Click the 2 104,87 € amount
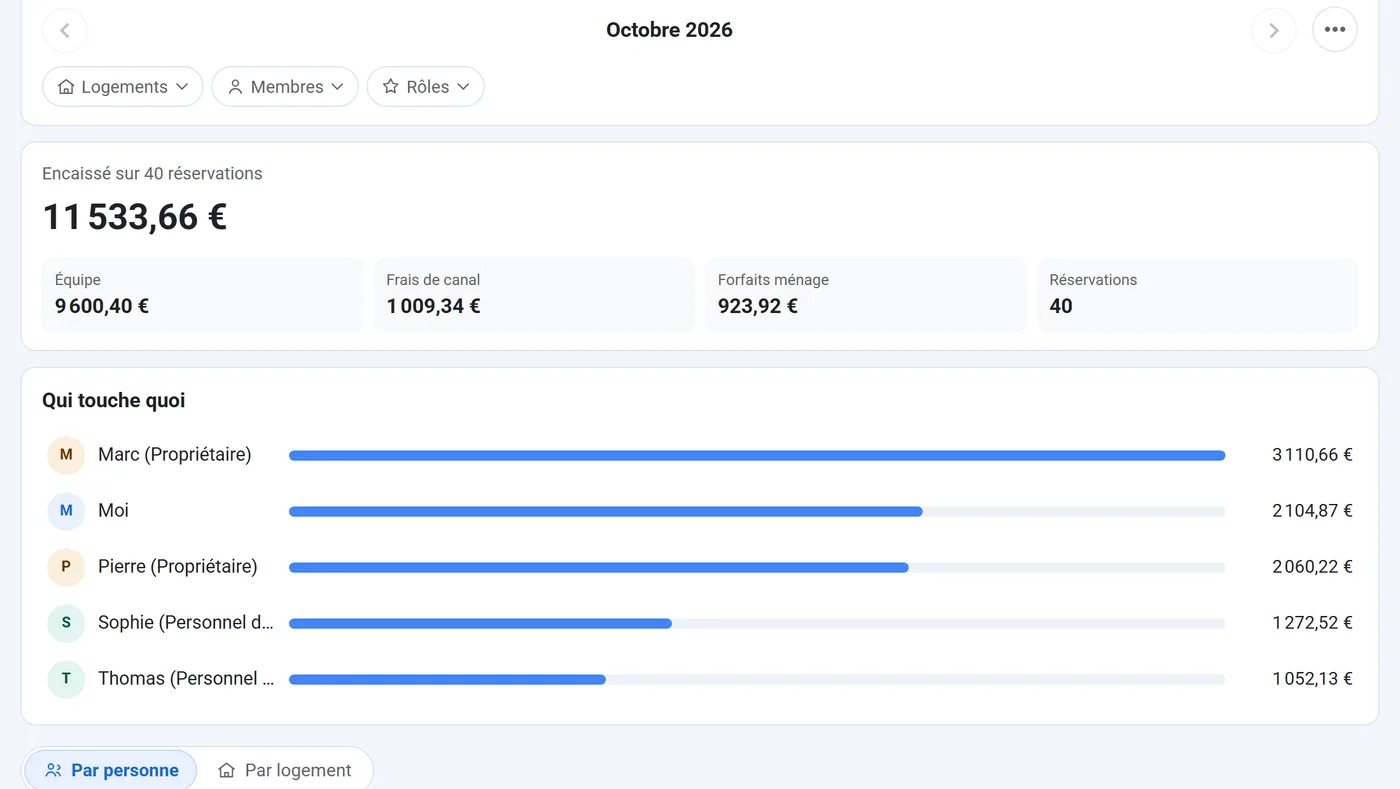This screenshot has width=1400, height=789. click(1312, 511)
